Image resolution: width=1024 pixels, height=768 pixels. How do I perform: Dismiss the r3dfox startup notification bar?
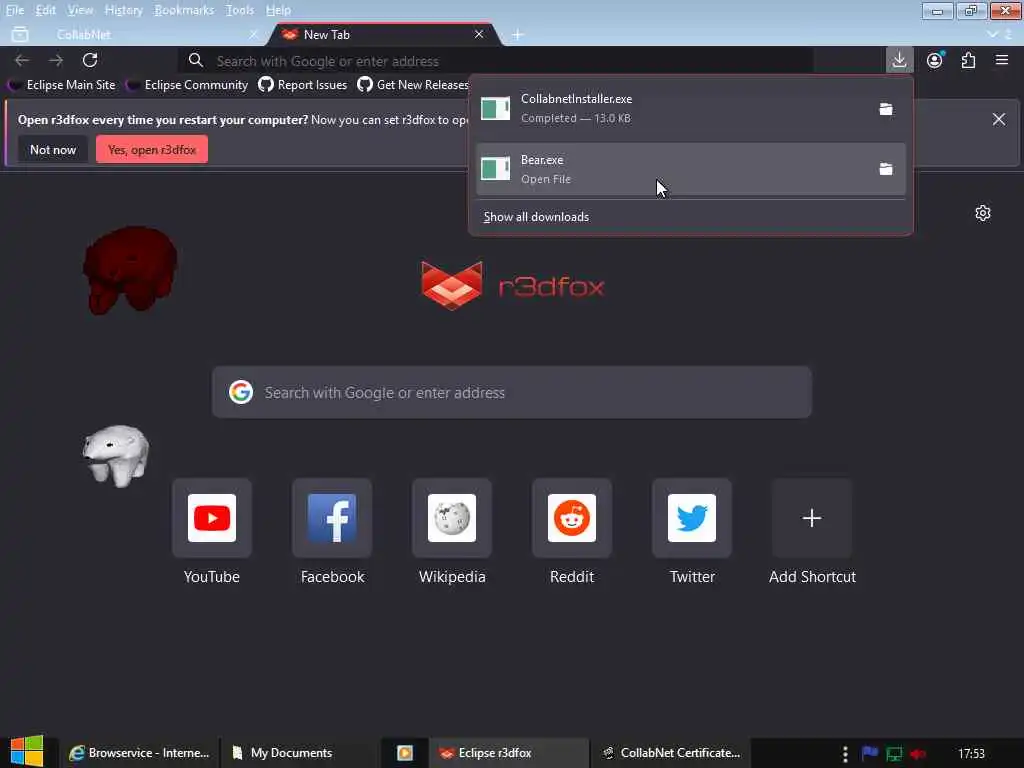click(x=999, y=120)
